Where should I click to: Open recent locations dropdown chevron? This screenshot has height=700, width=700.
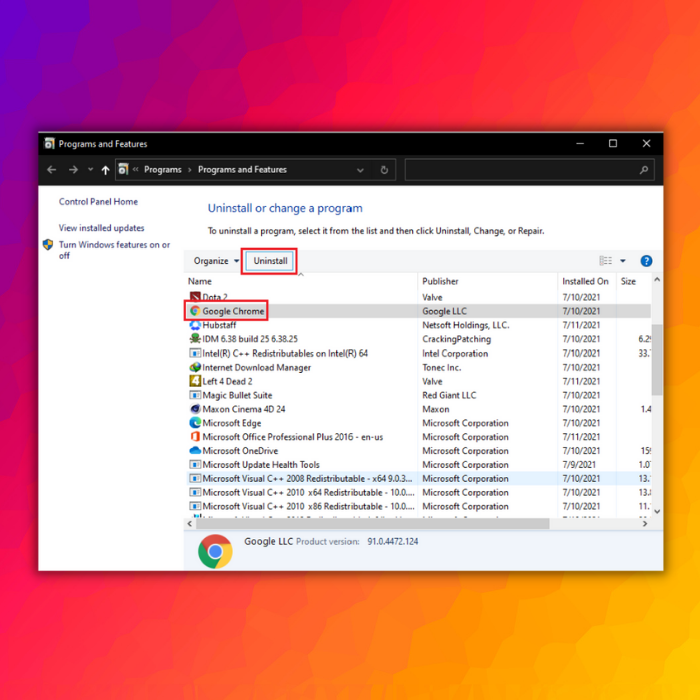click(91, 170)
